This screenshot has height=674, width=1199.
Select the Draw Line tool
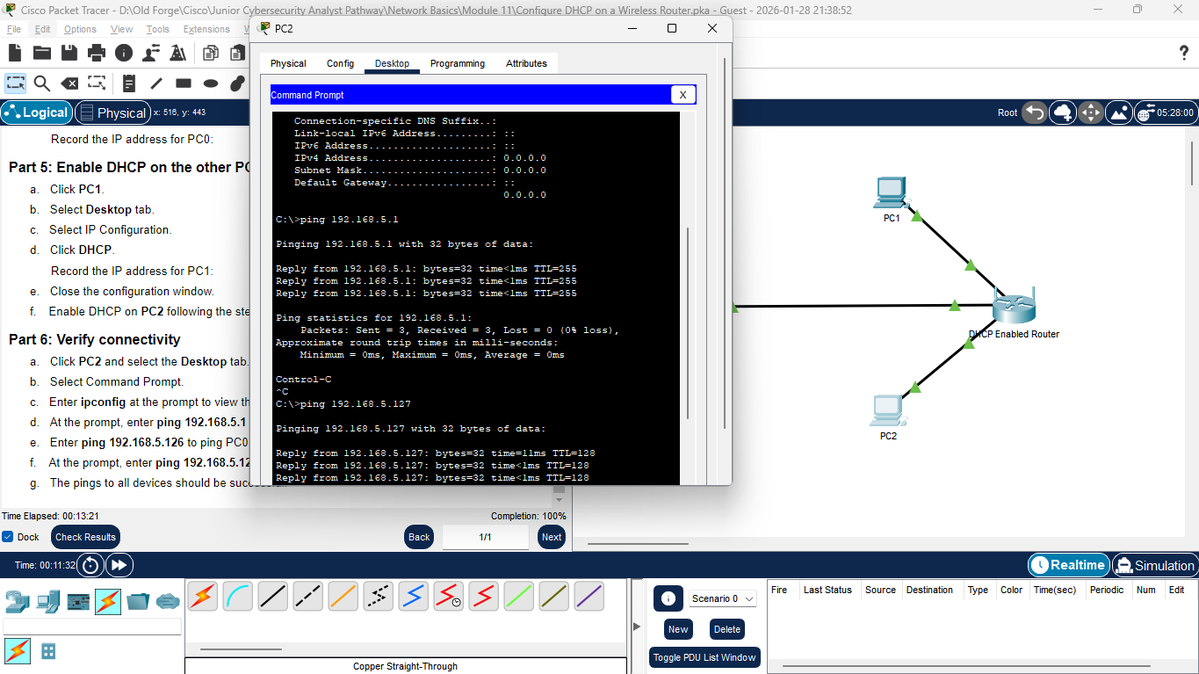pyautogui.click(x=156, y=83)
